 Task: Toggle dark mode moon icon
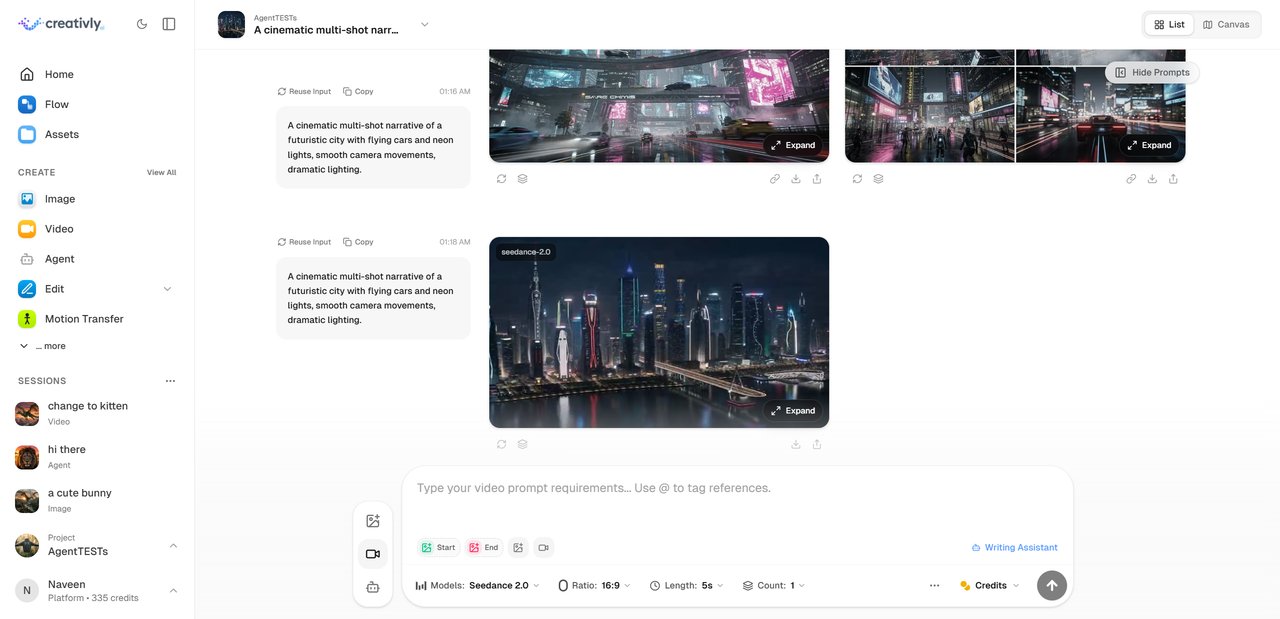[x=141, y=24]
